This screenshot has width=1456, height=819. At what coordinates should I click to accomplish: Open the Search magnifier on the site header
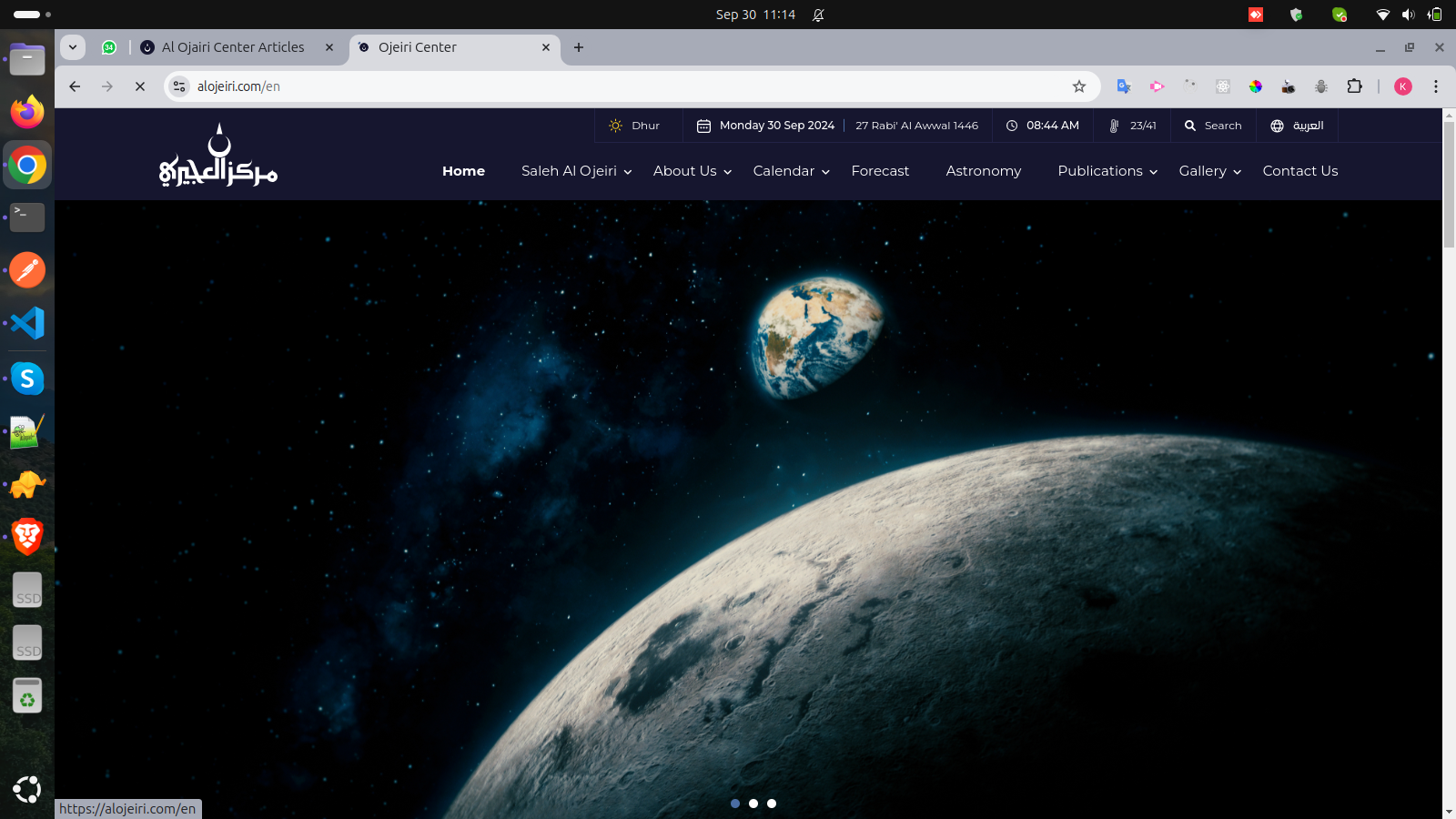(1190, 125)
